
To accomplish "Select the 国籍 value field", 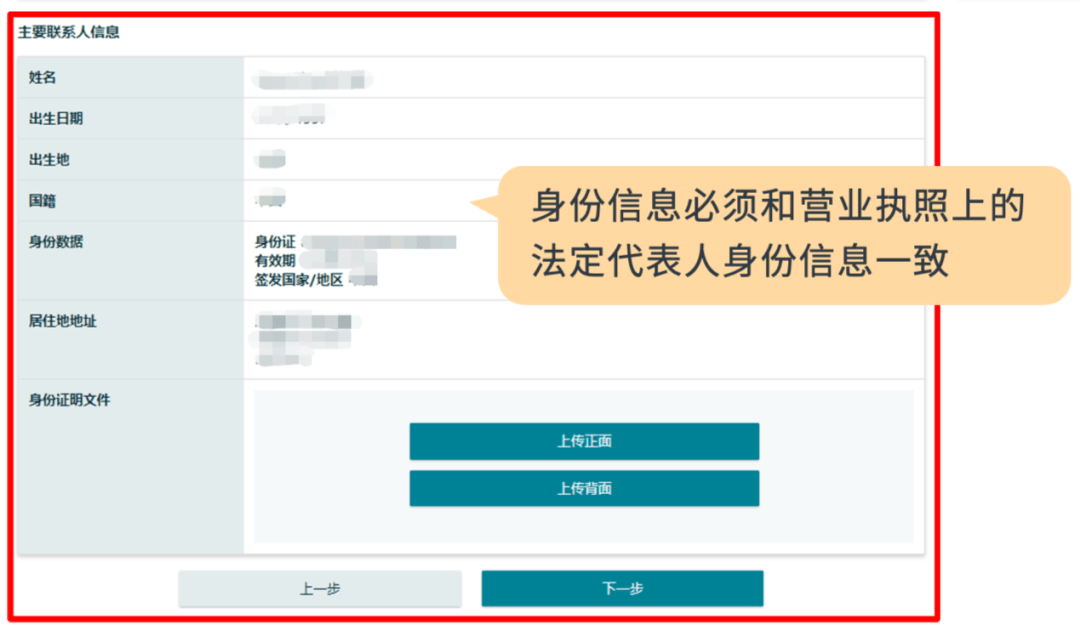I will 270,200.
